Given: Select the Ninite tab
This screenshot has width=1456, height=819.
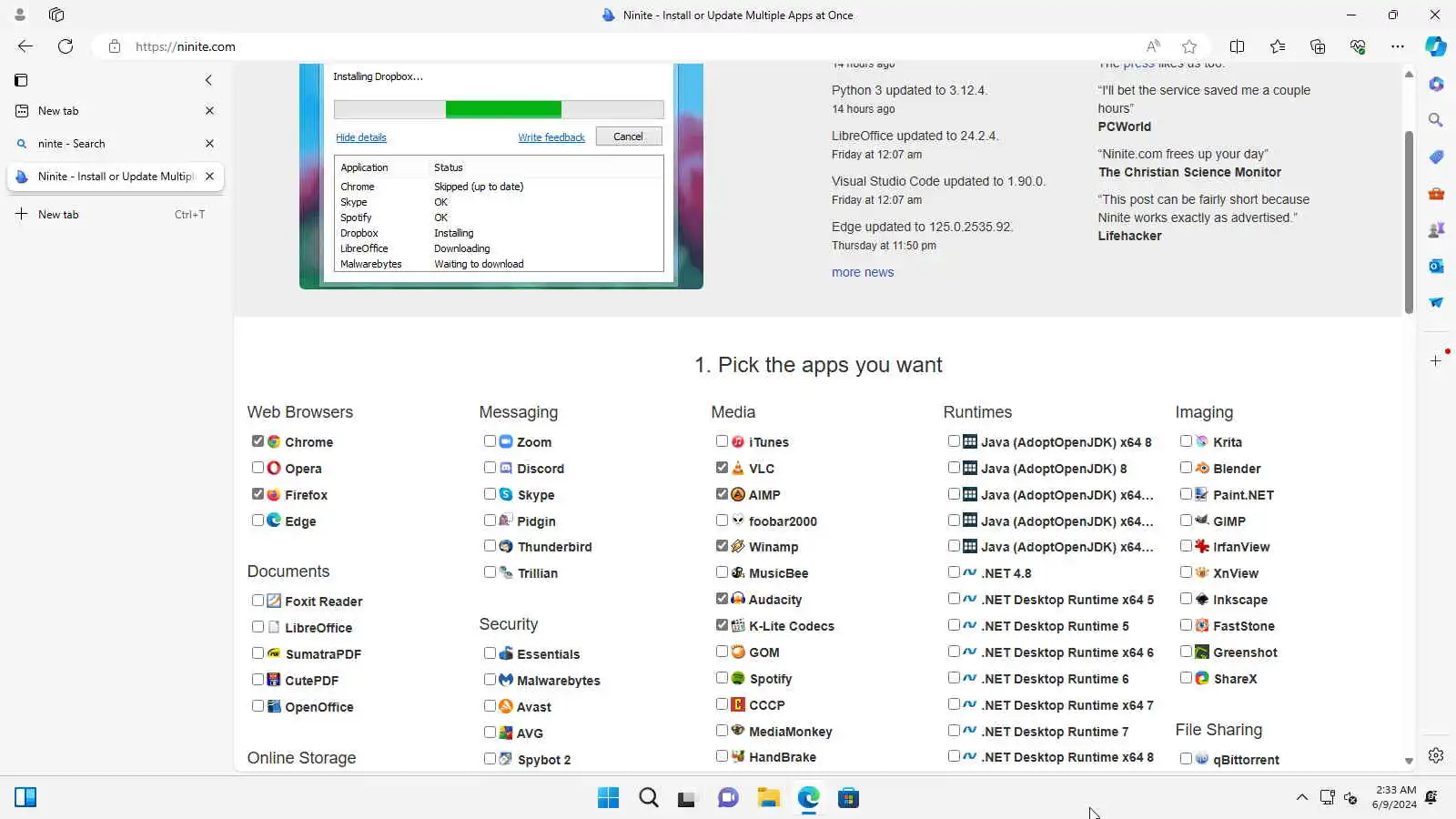Looking at the screenshot, I should (114, 177).
